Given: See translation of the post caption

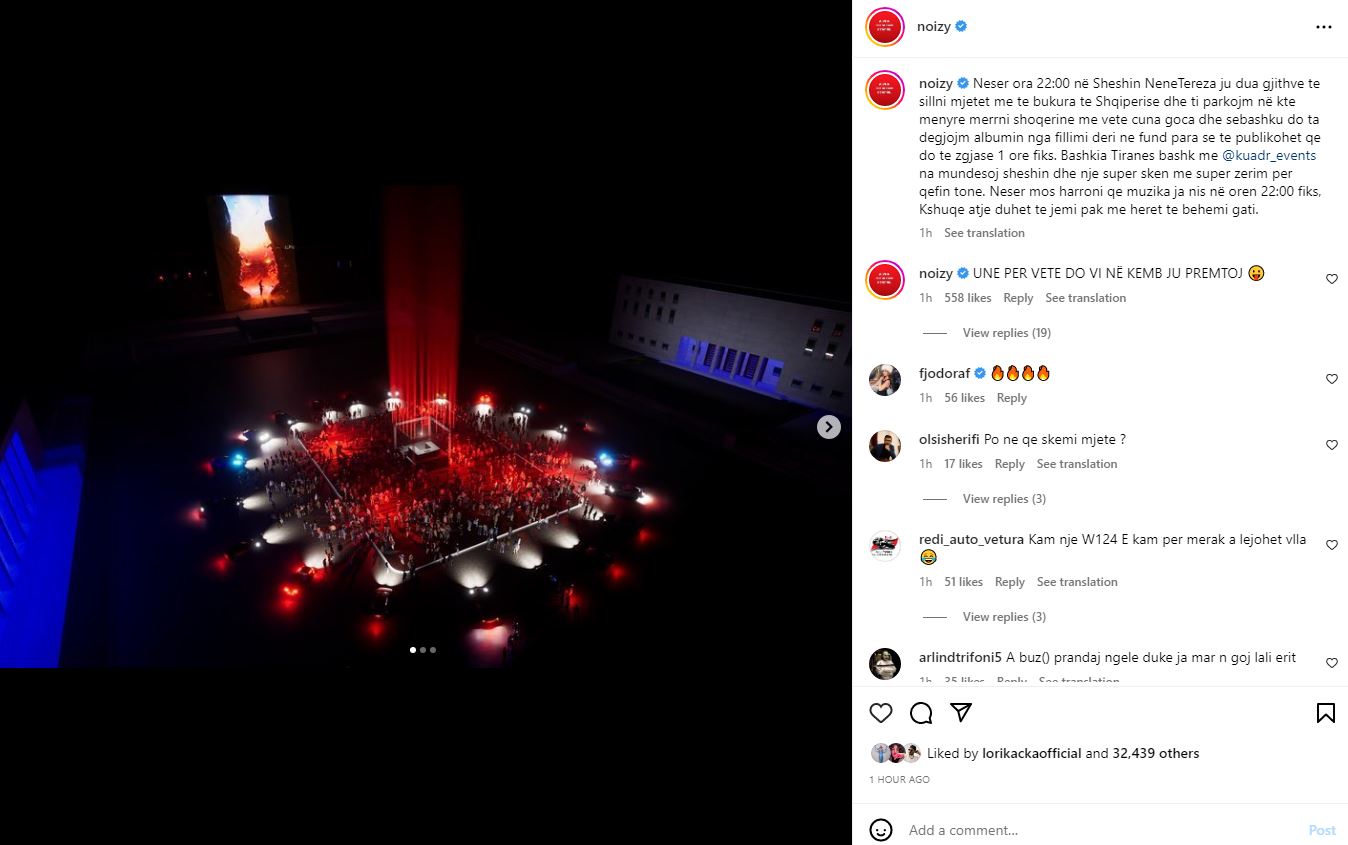Looking at the screenshot, I should click(984, 233).
